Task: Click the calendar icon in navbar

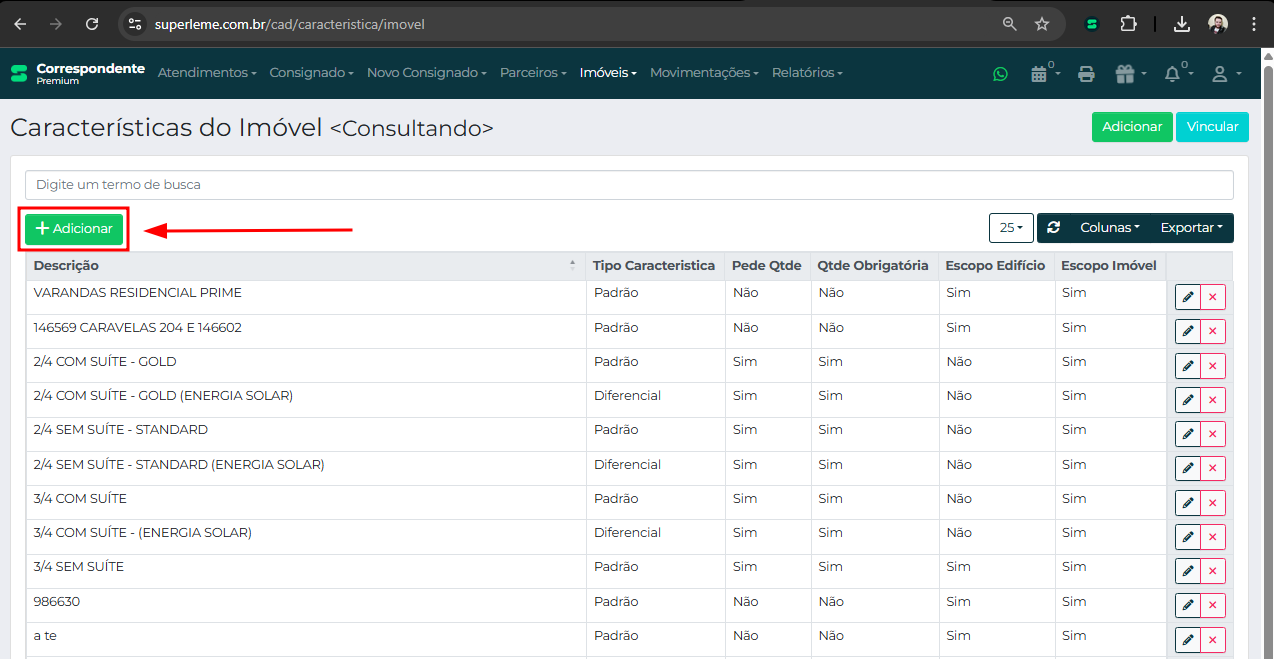Action: pos(1041,73)
